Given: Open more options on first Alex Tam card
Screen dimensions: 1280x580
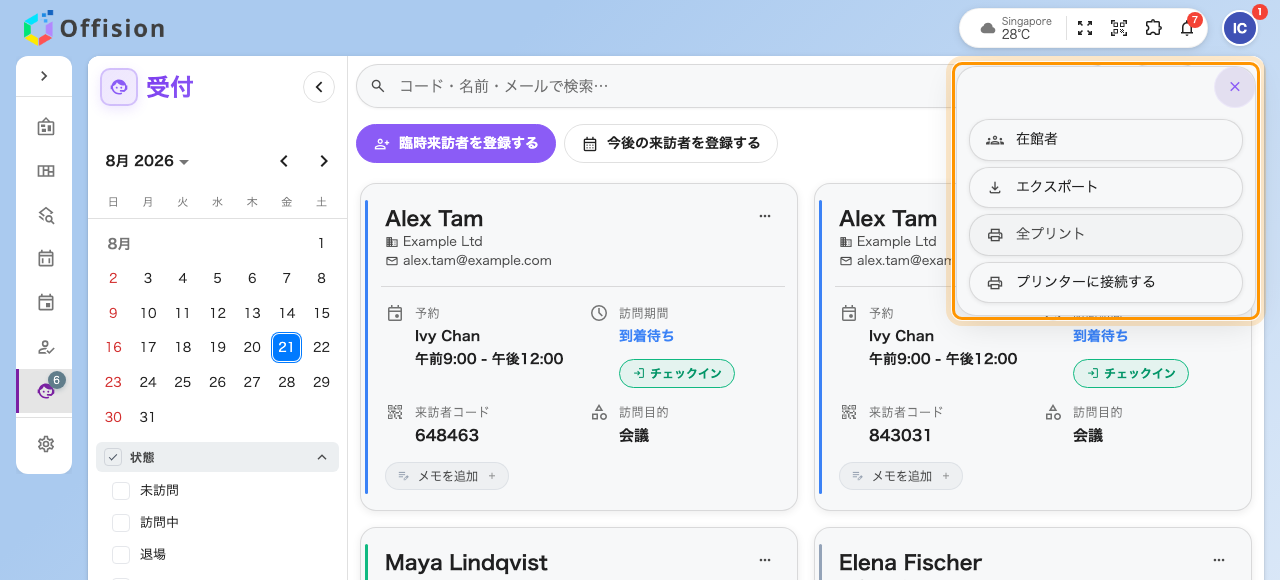Looking at the screenshot, I should [765, 215].
